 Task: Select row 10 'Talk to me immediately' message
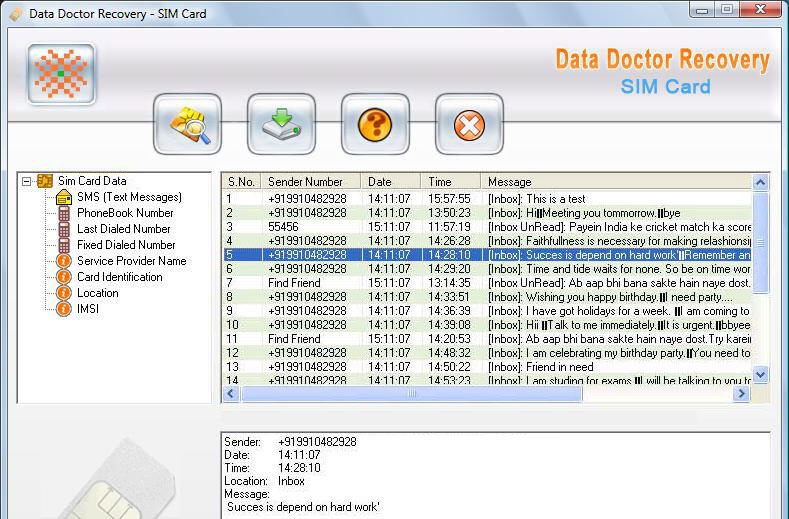pos(487,325)
